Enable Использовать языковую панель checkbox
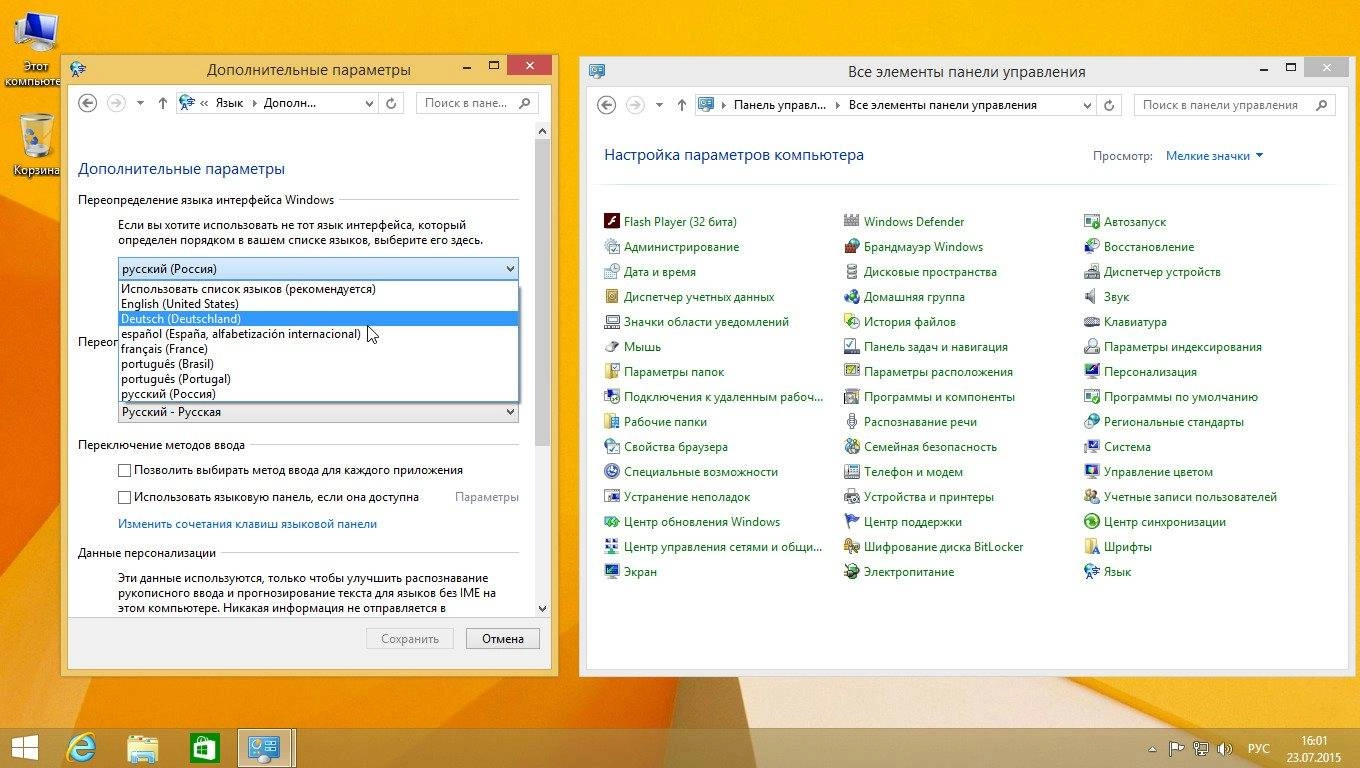Viewport: 1360px width, 768px height. [125, 497]
